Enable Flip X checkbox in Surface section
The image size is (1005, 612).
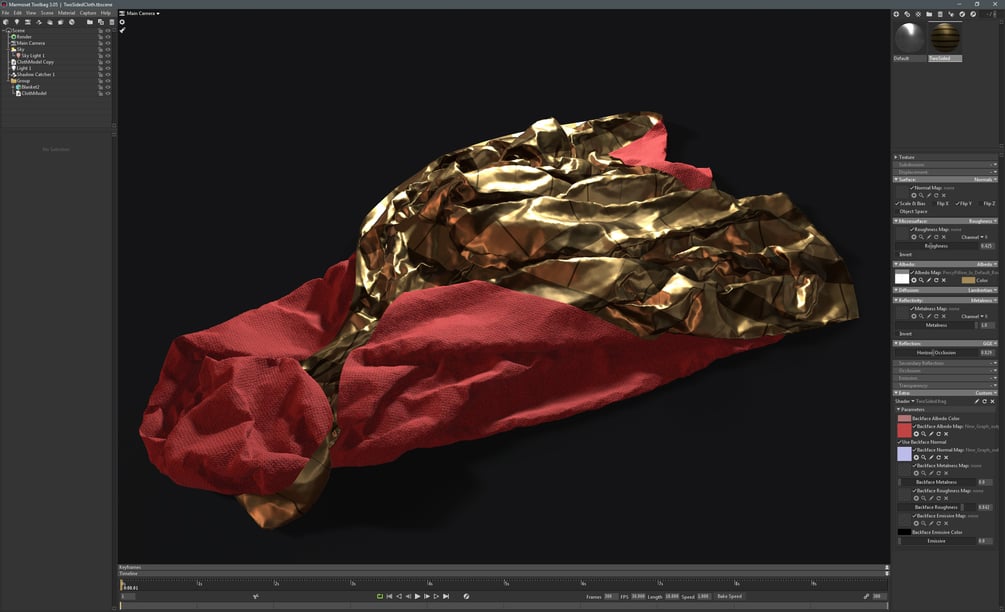(933, 203)
